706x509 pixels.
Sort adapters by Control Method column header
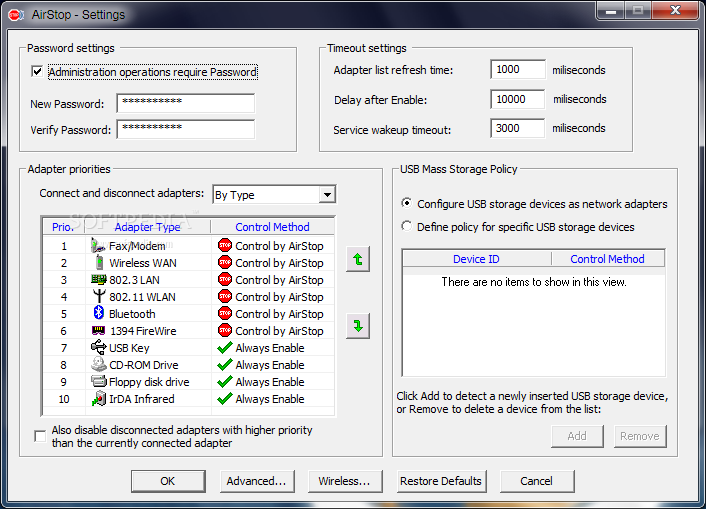272,227
